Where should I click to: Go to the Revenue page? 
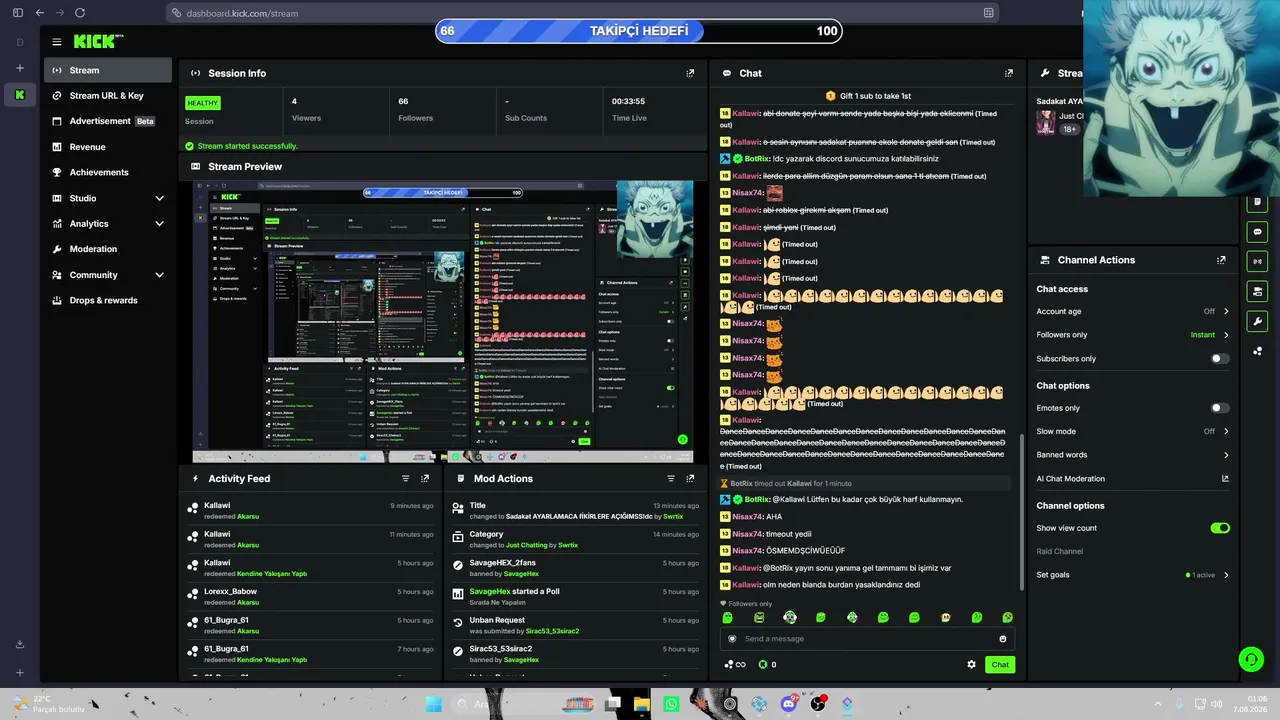tap(108, 147)
